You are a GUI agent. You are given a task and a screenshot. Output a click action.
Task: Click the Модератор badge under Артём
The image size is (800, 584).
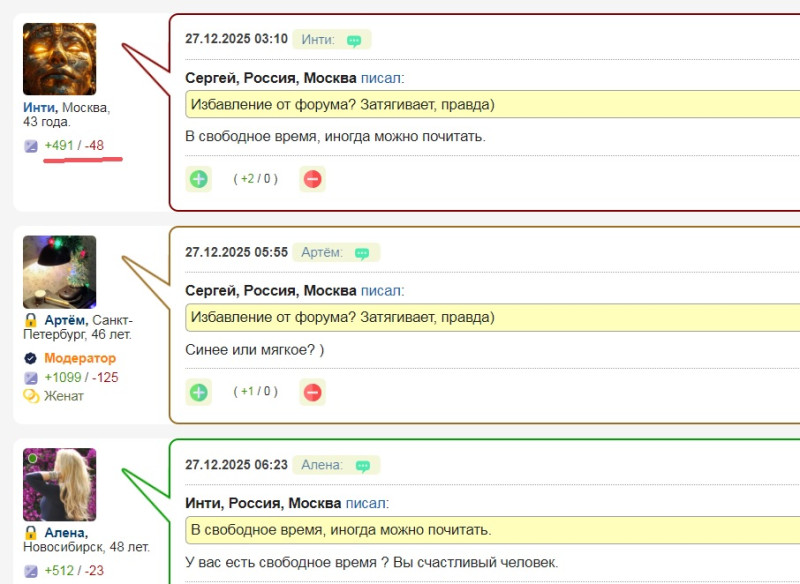79,358
